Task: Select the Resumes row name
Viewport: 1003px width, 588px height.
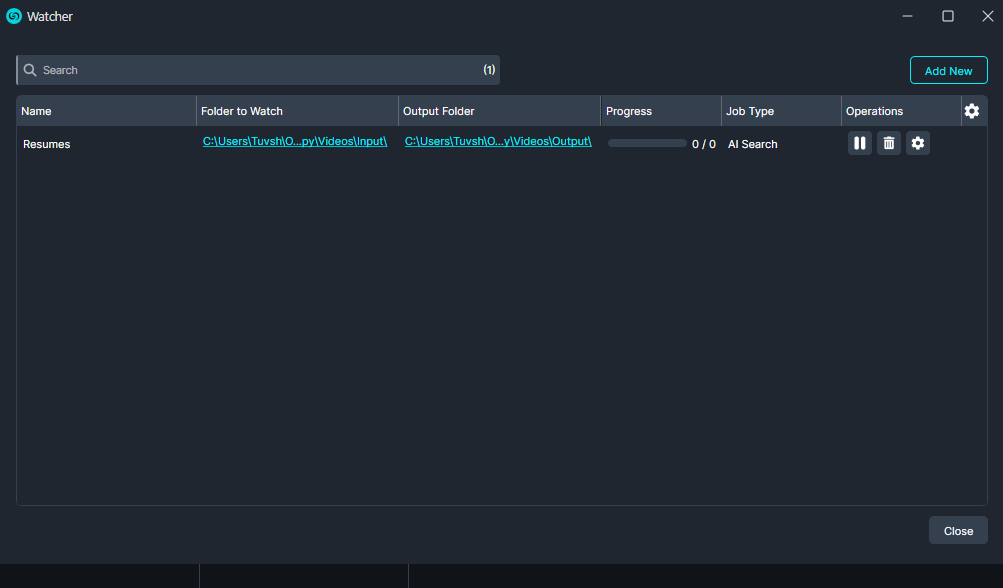Action: coord(47,145)
